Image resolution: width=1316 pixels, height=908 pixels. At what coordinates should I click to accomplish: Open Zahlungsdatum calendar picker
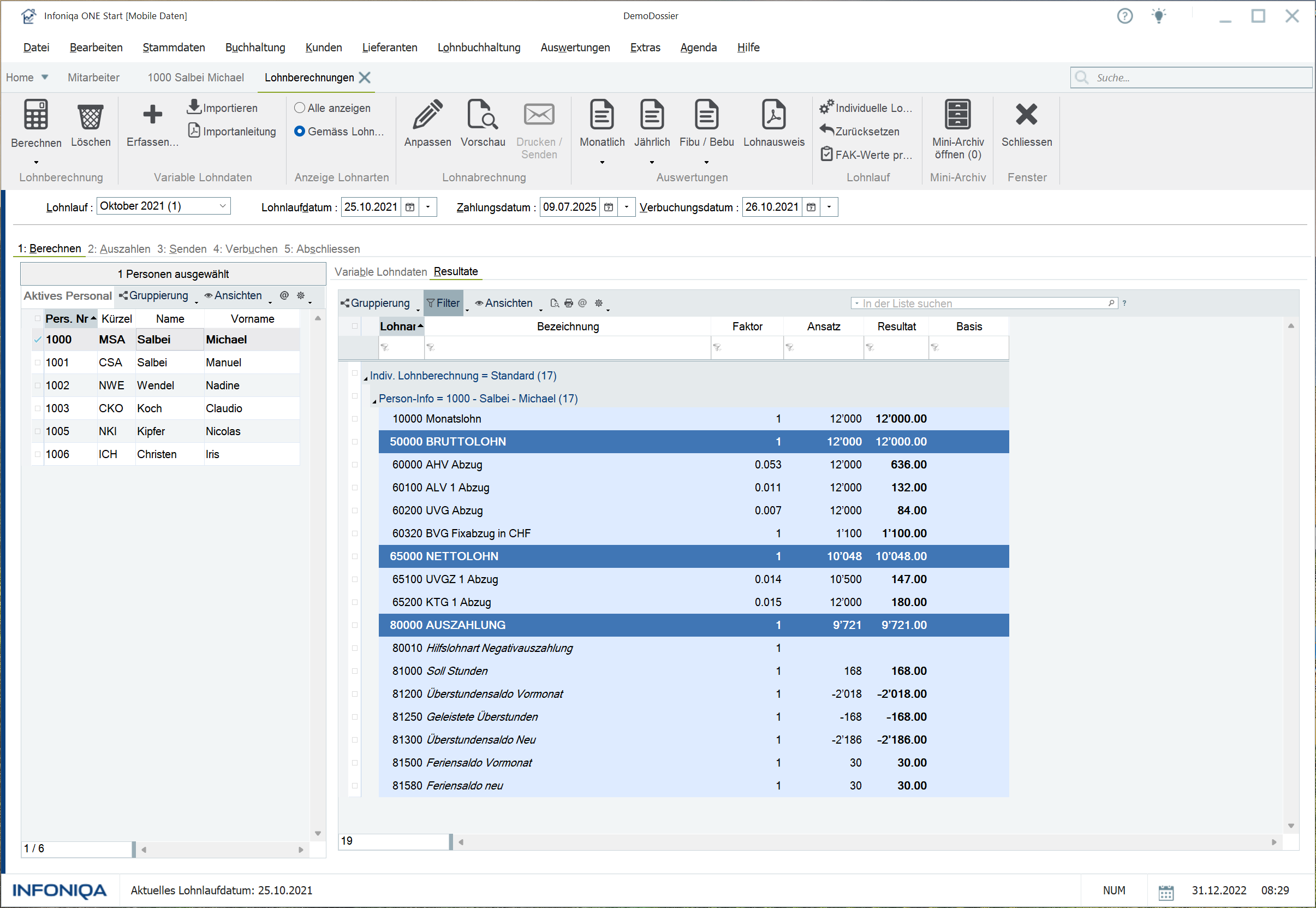click(609, 207)
